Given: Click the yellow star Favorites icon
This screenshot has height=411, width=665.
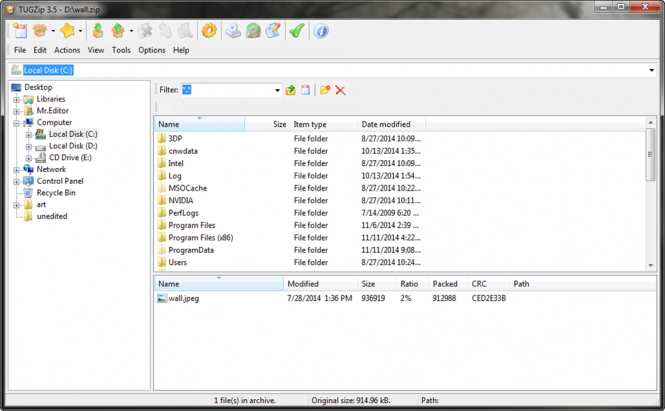Looking at the screenshot, I should click(68, 31).
